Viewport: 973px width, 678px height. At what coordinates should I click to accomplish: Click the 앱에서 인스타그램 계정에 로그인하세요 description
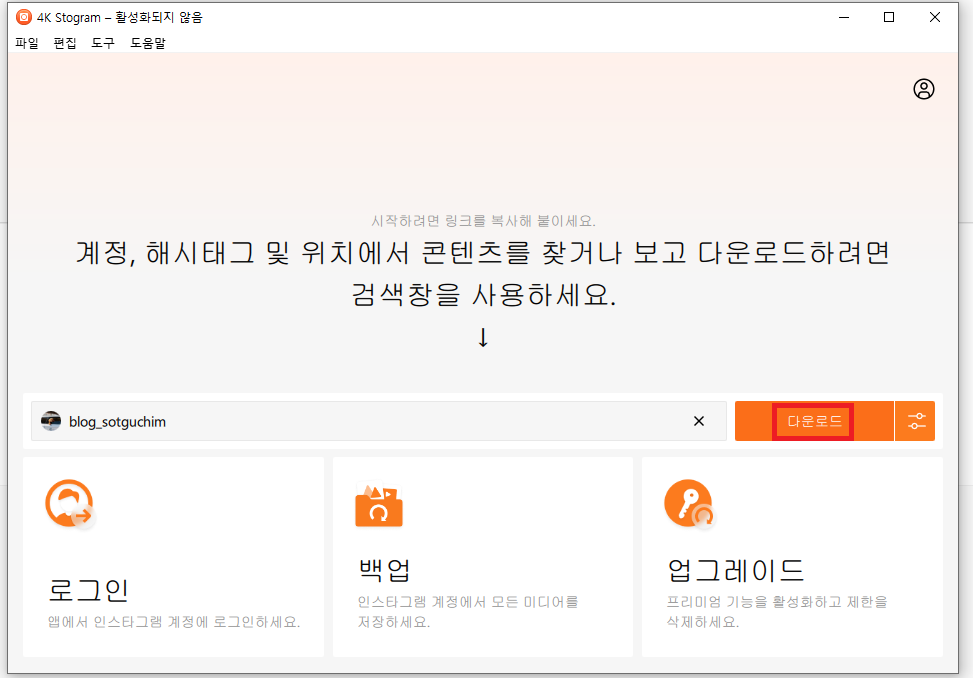coord(174,622)
